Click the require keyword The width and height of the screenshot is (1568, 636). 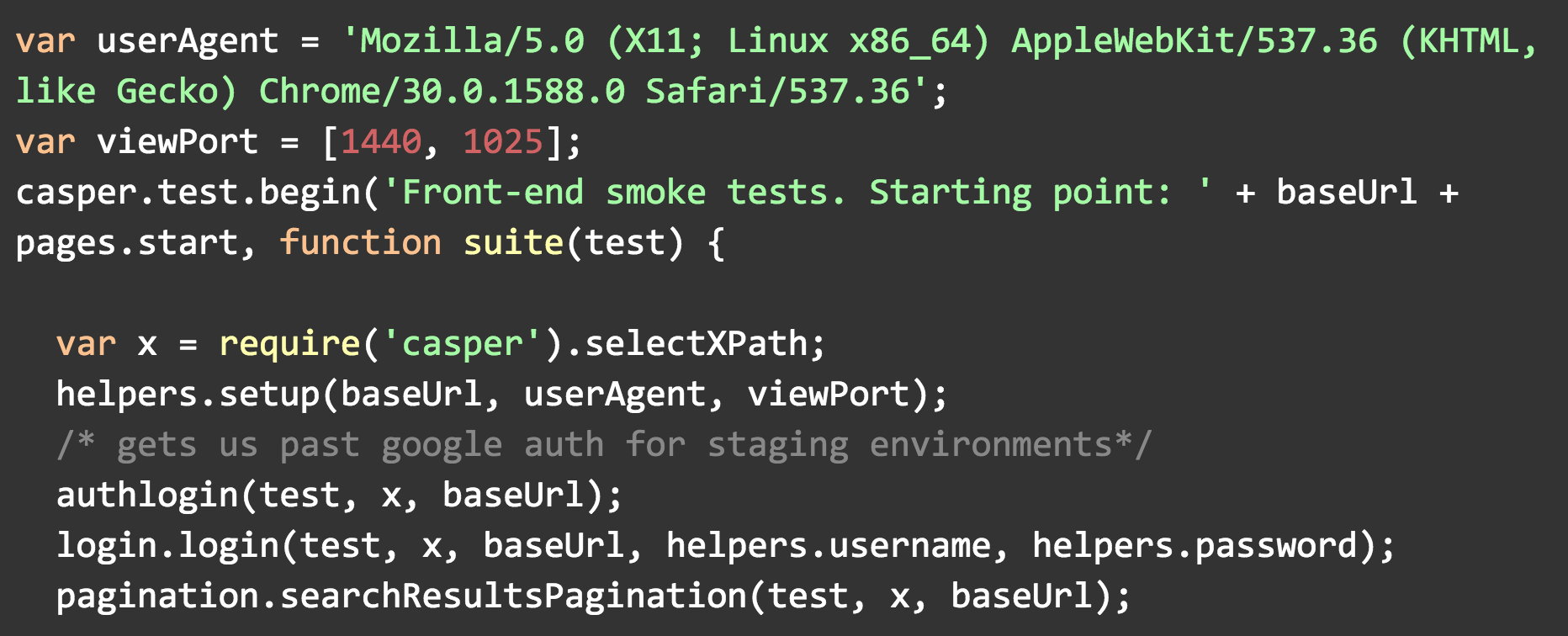289,344
